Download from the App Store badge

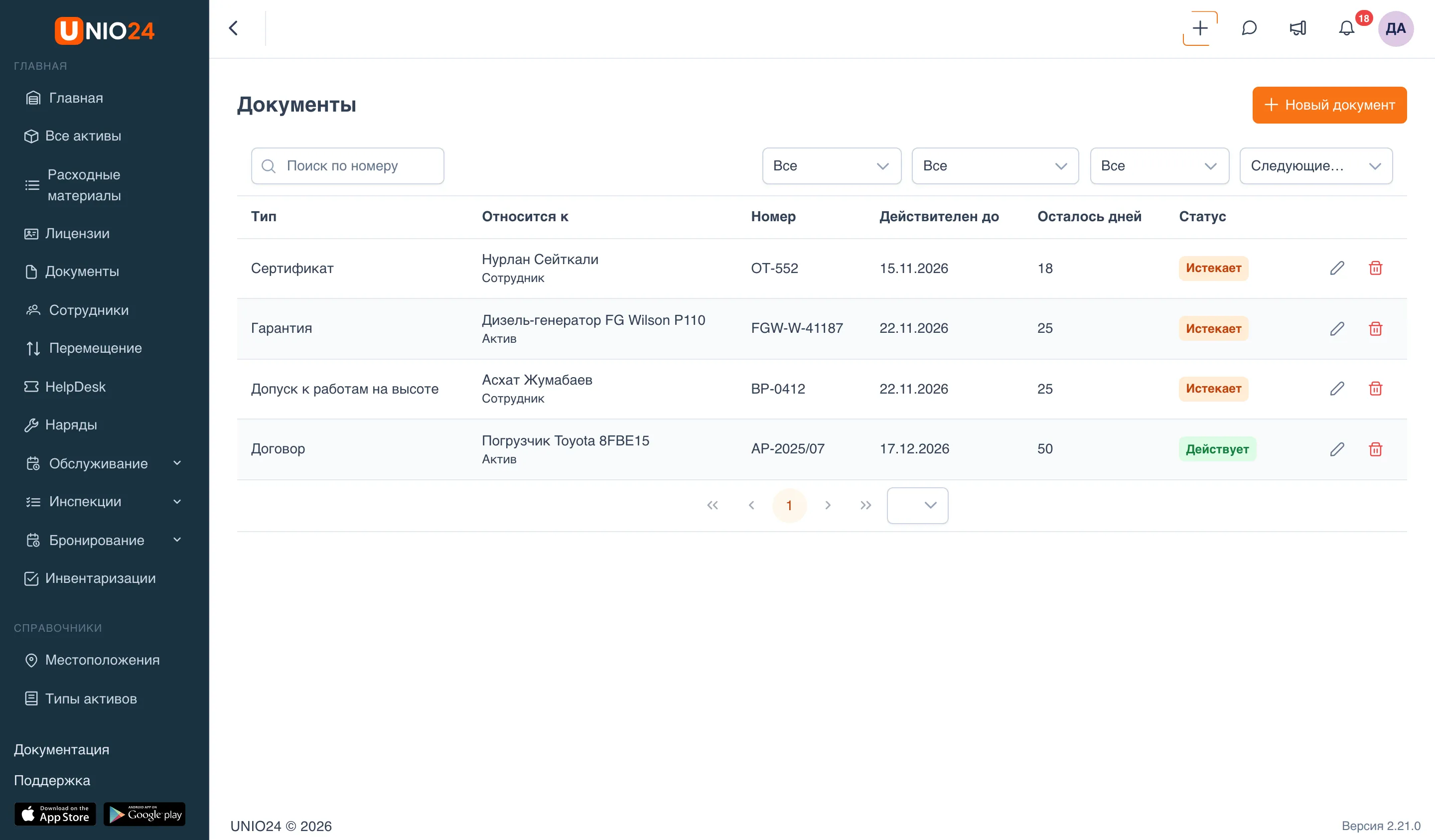click(55, 815)
